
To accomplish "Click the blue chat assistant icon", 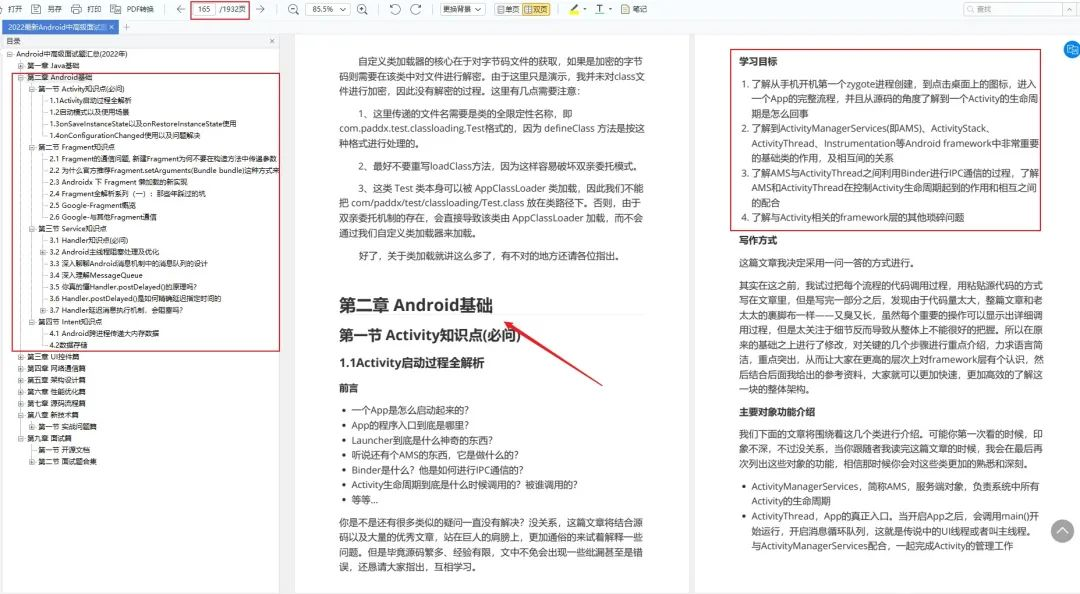I will (x=1071, y=49).
